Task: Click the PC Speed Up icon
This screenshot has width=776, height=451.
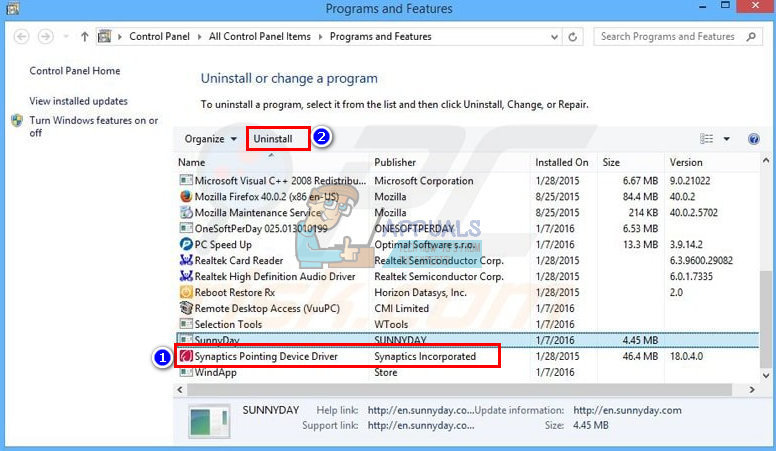Action: click(x=186, y=244)
